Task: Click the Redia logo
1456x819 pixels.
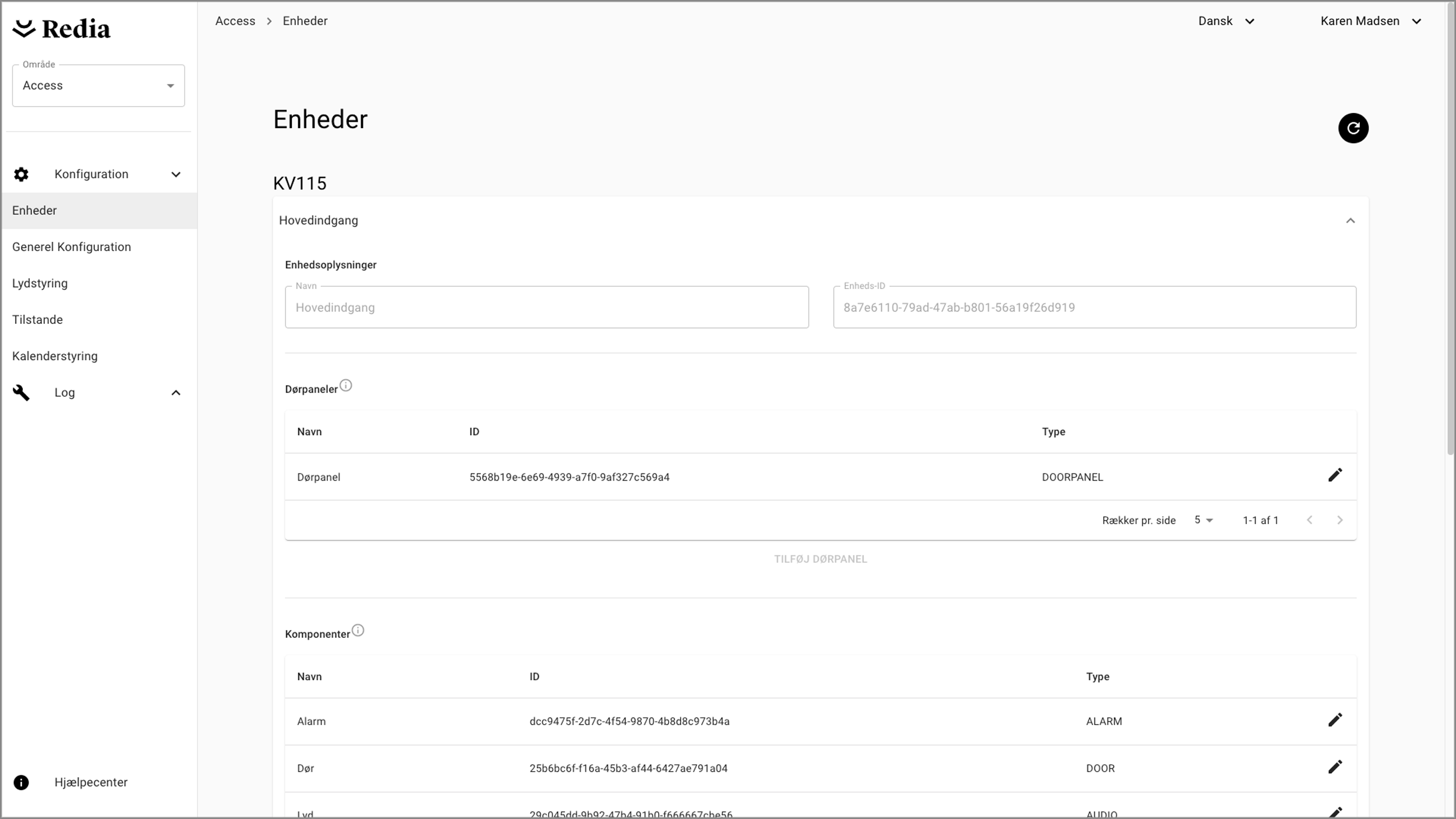Action: point(61,29)
